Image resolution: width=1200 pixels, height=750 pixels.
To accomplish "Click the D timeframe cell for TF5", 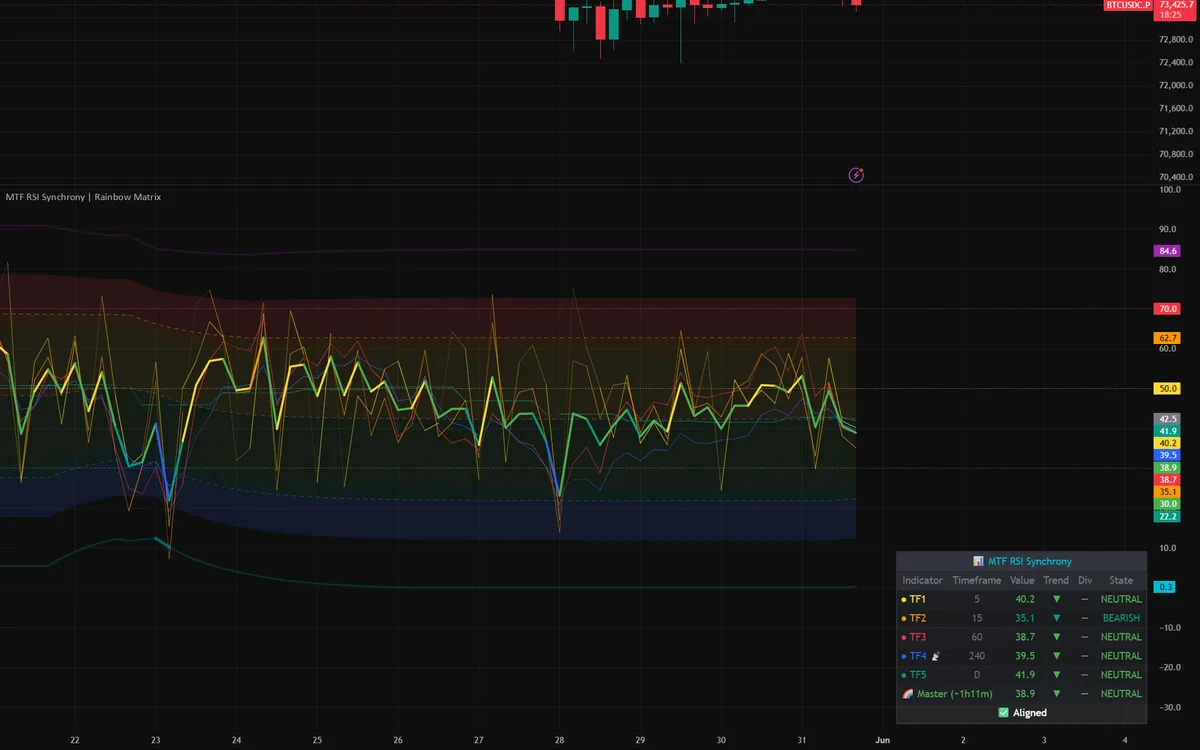I will [976, 675].
